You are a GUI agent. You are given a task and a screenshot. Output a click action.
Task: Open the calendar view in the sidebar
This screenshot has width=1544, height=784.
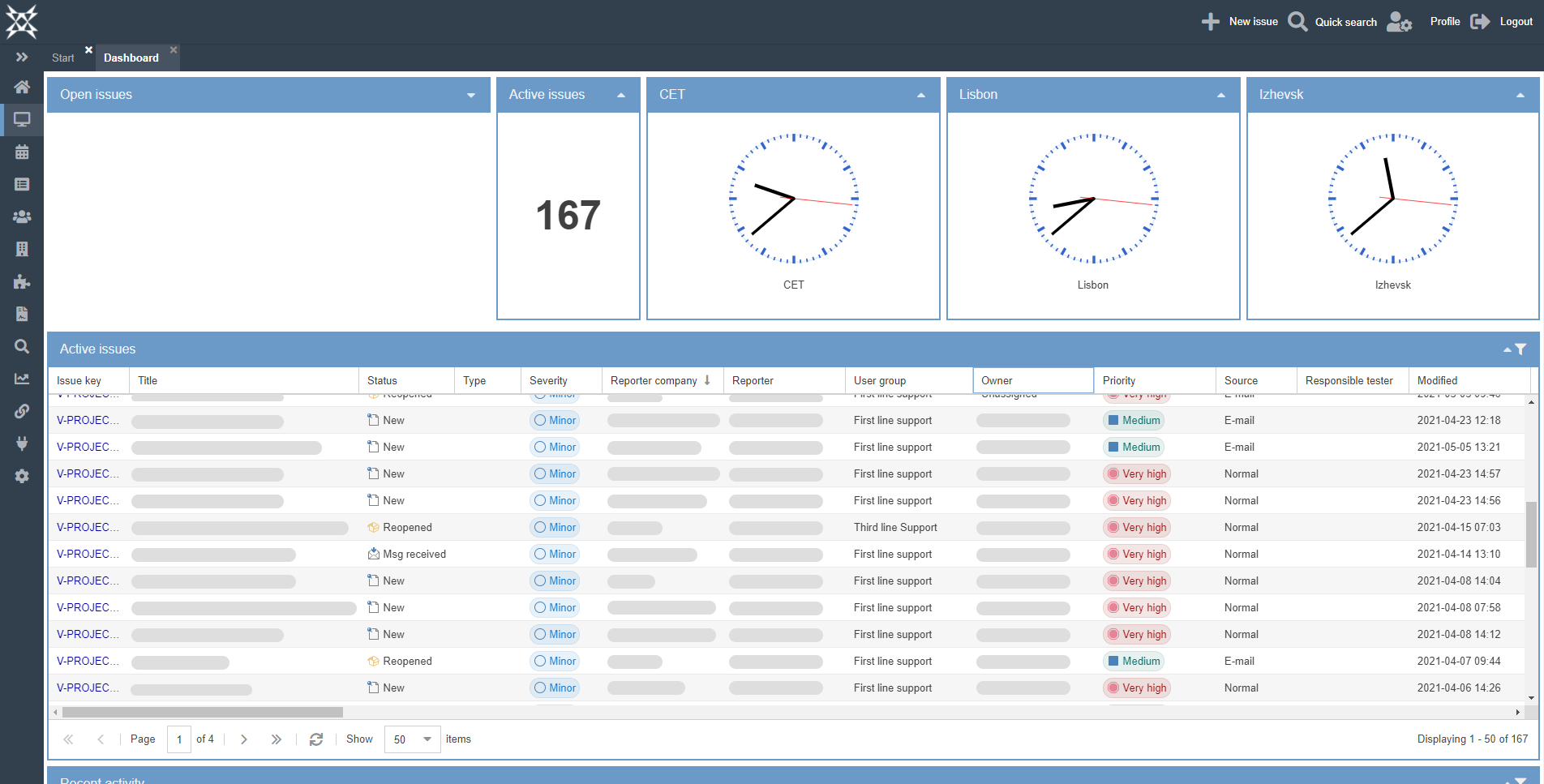click(22, 152)
